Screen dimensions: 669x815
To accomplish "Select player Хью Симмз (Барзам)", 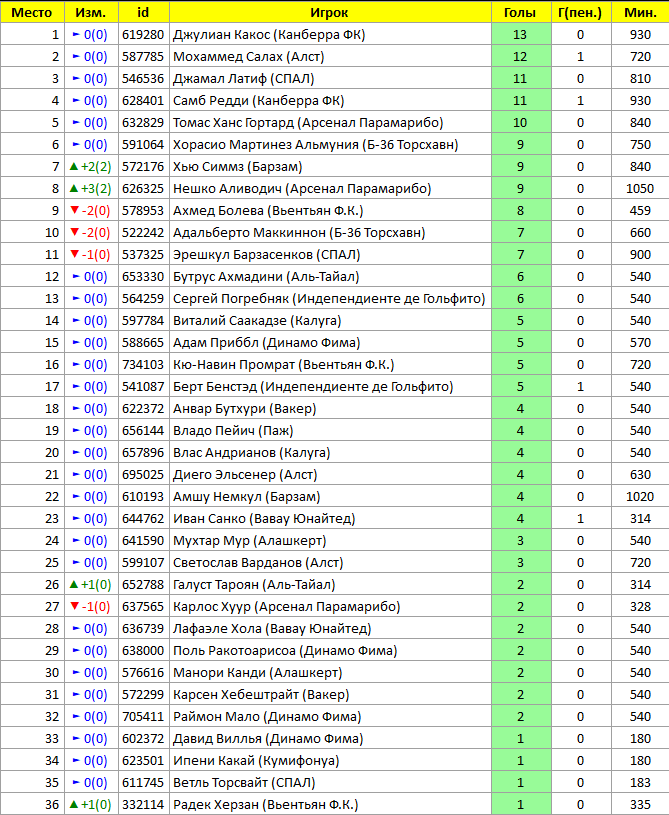I will pos(238,167).
